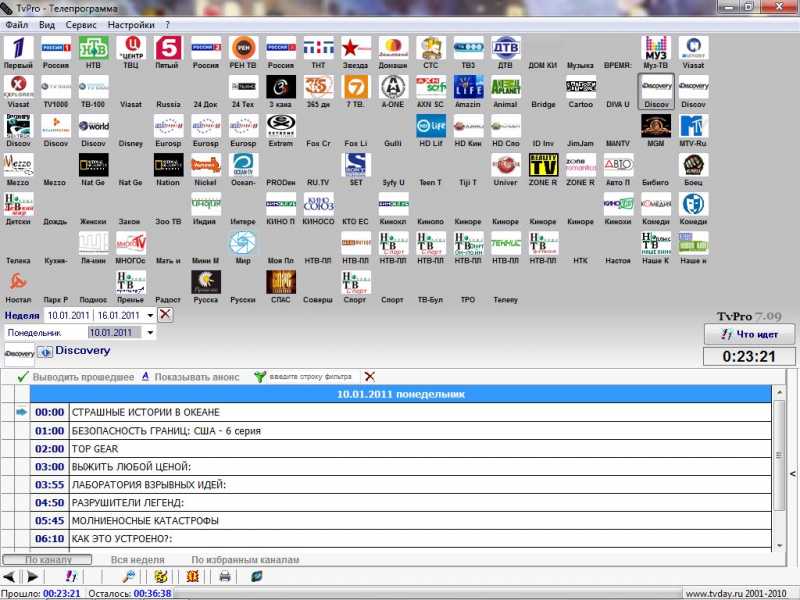Toggle Показывать анонс option
This screenshot has width=800, height=600.
click(190, 377)
